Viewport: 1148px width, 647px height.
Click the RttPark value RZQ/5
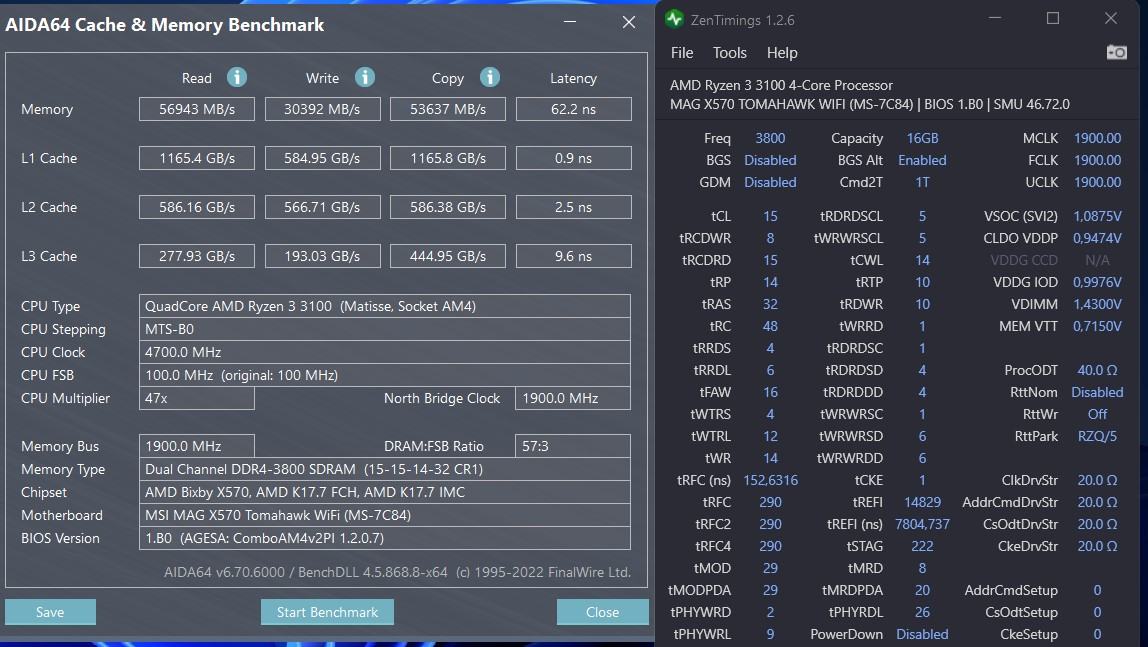coord(1097,436)
